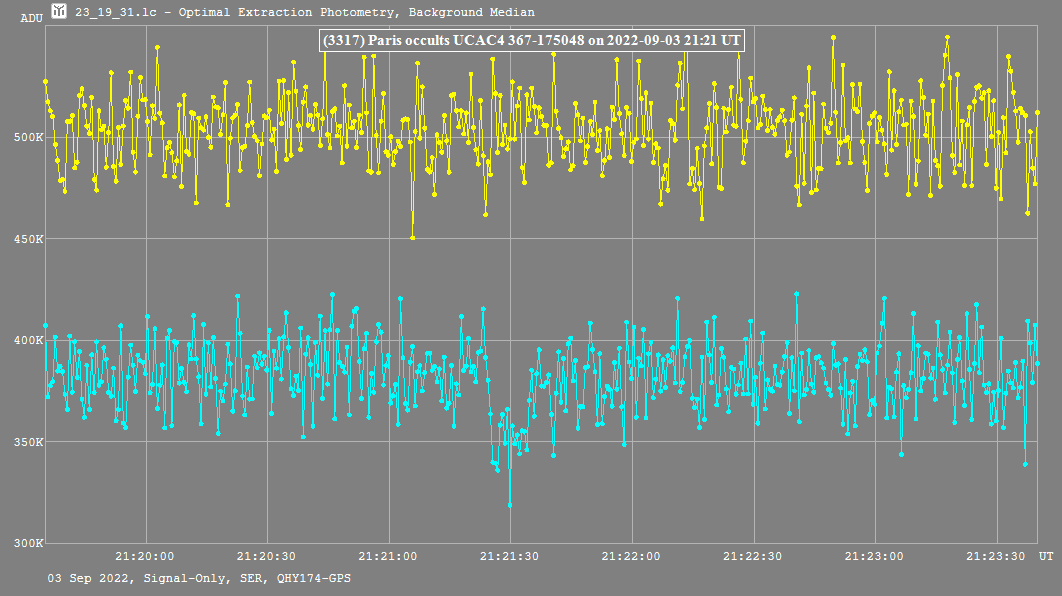The height and width of the screenshot is (596, 1062).
Task: Click the 21:23:00 time axis label
Action: tap(875, 556)
